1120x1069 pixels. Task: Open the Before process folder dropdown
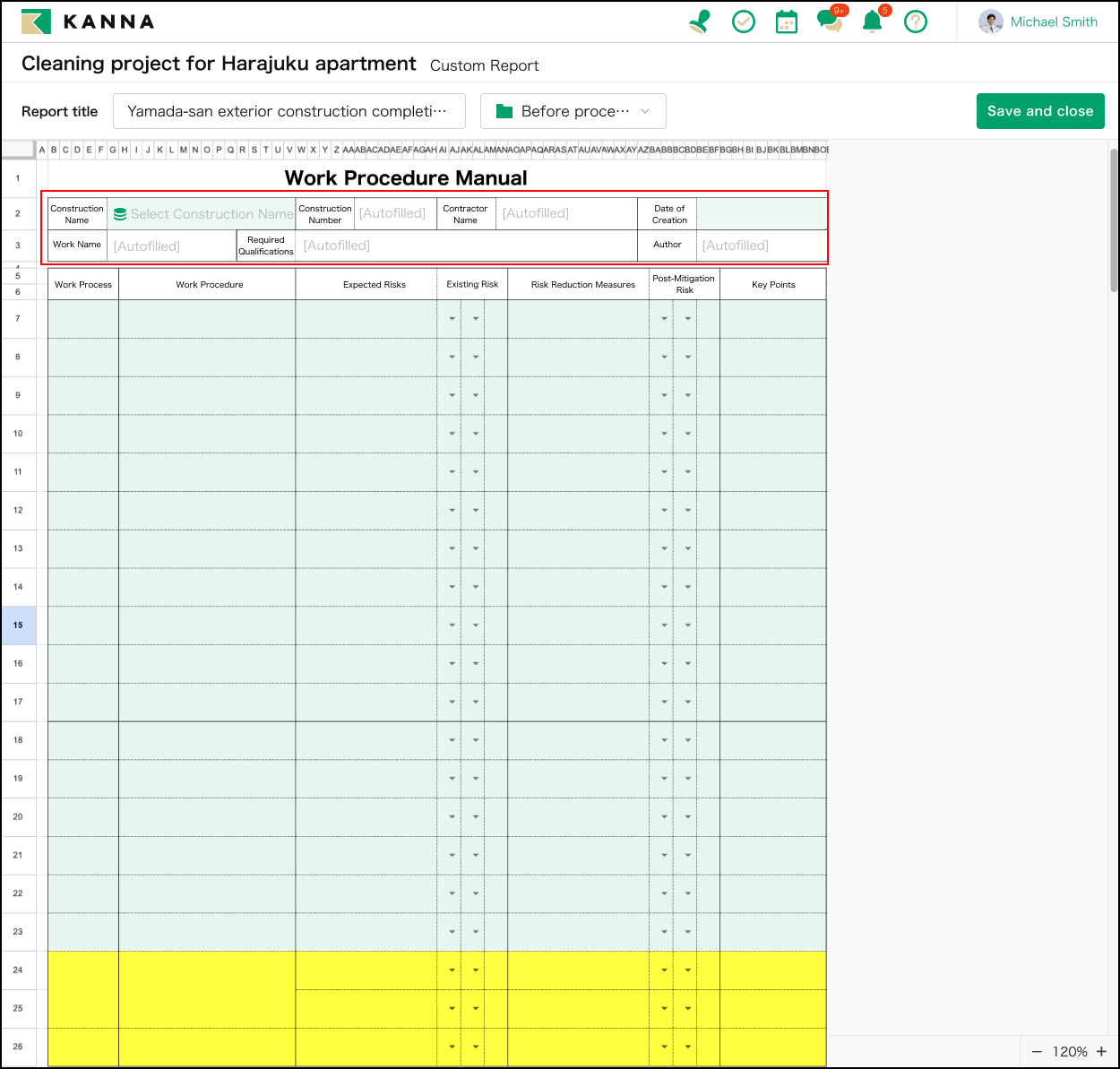(573, 111)
